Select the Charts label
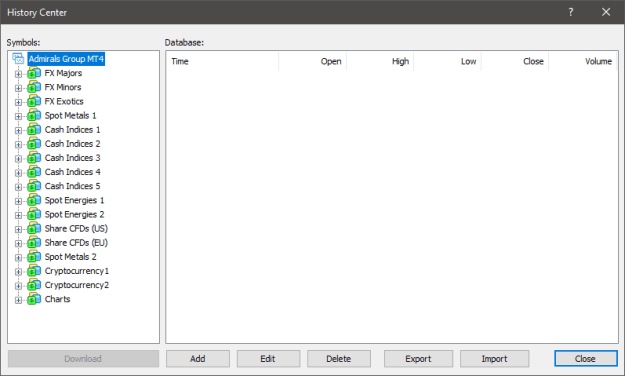625x376 pixels. point(57,299)
